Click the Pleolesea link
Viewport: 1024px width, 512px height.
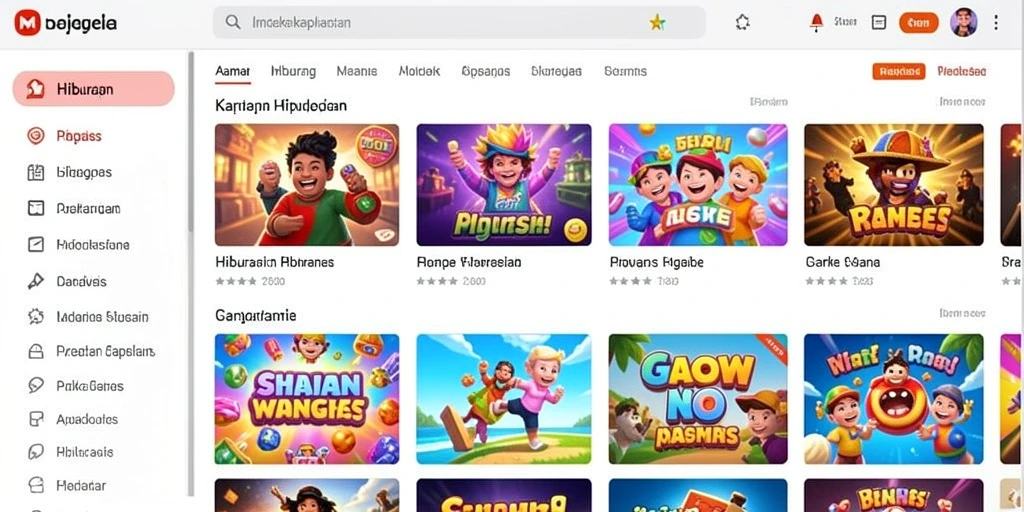(961, 71)
